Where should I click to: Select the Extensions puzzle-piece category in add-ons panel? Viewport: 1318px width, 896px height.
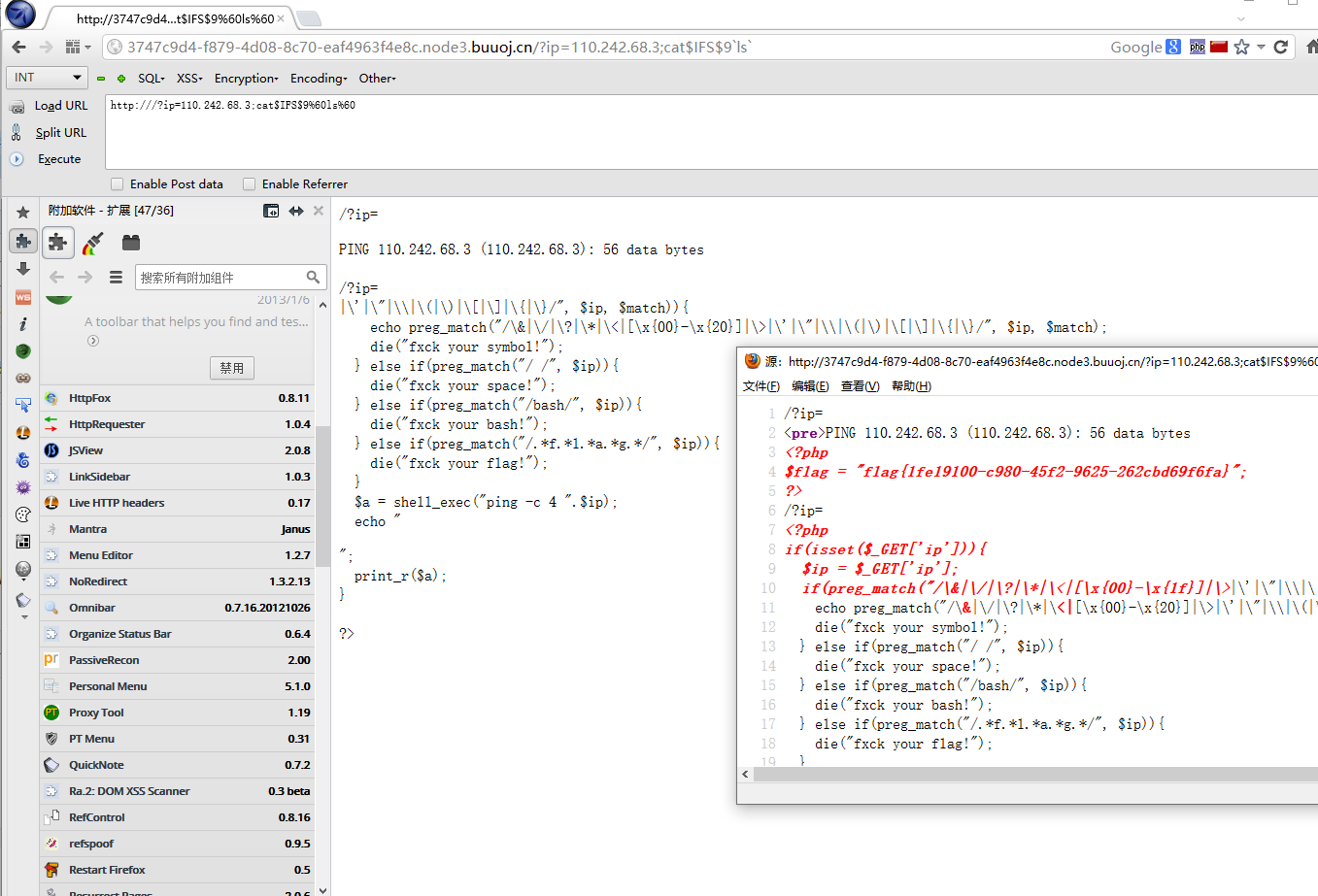point(58,243)
